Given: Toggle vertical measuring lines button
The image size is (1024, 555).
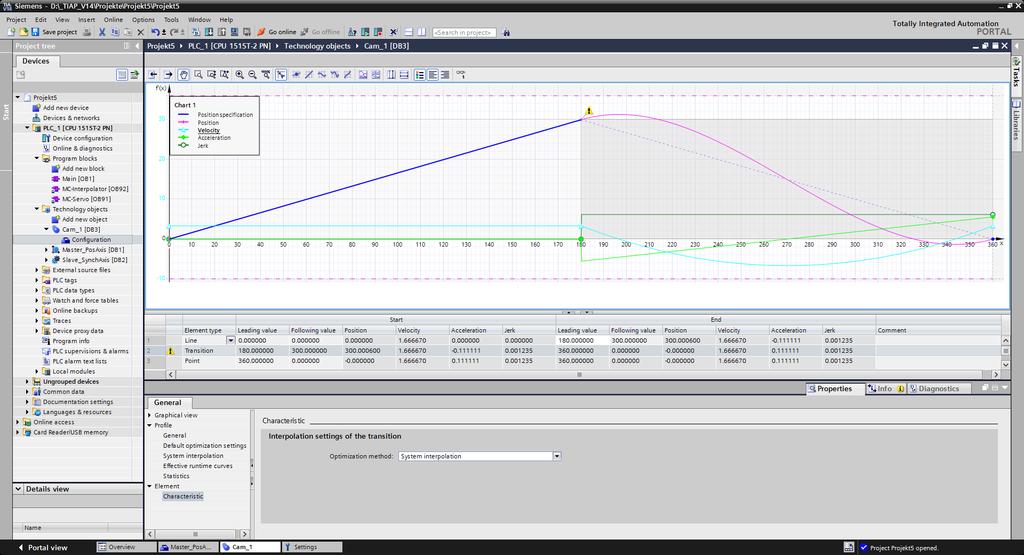Looking at the screenshot, I should pos(391,74).
